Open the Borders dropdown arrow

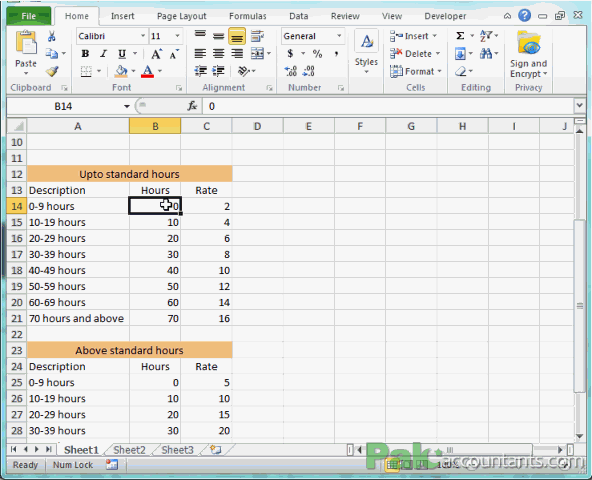(x=99, y=71)
